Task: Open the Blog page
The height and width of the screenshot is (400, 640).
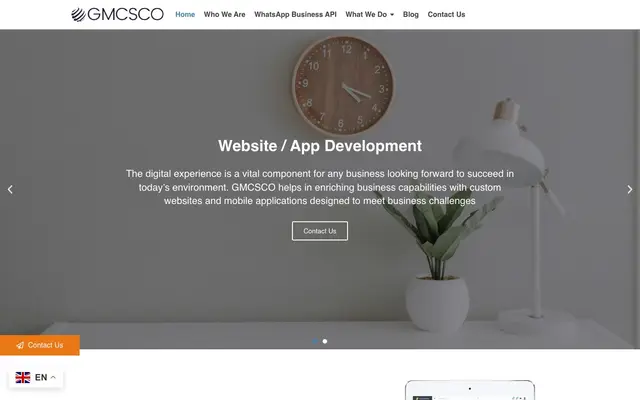Action: coord(411,14)
